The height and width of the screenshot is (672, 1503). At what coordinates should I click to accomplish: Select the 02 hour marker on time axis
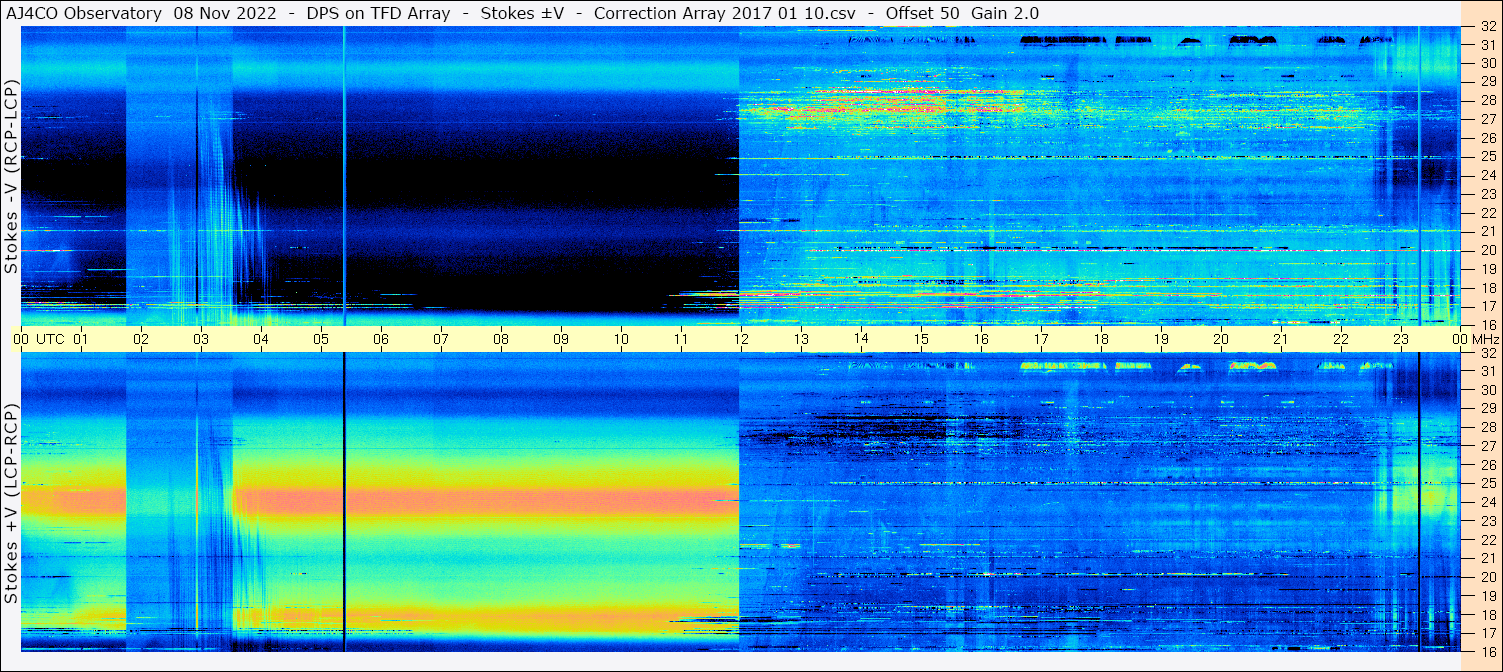point(141,339)
